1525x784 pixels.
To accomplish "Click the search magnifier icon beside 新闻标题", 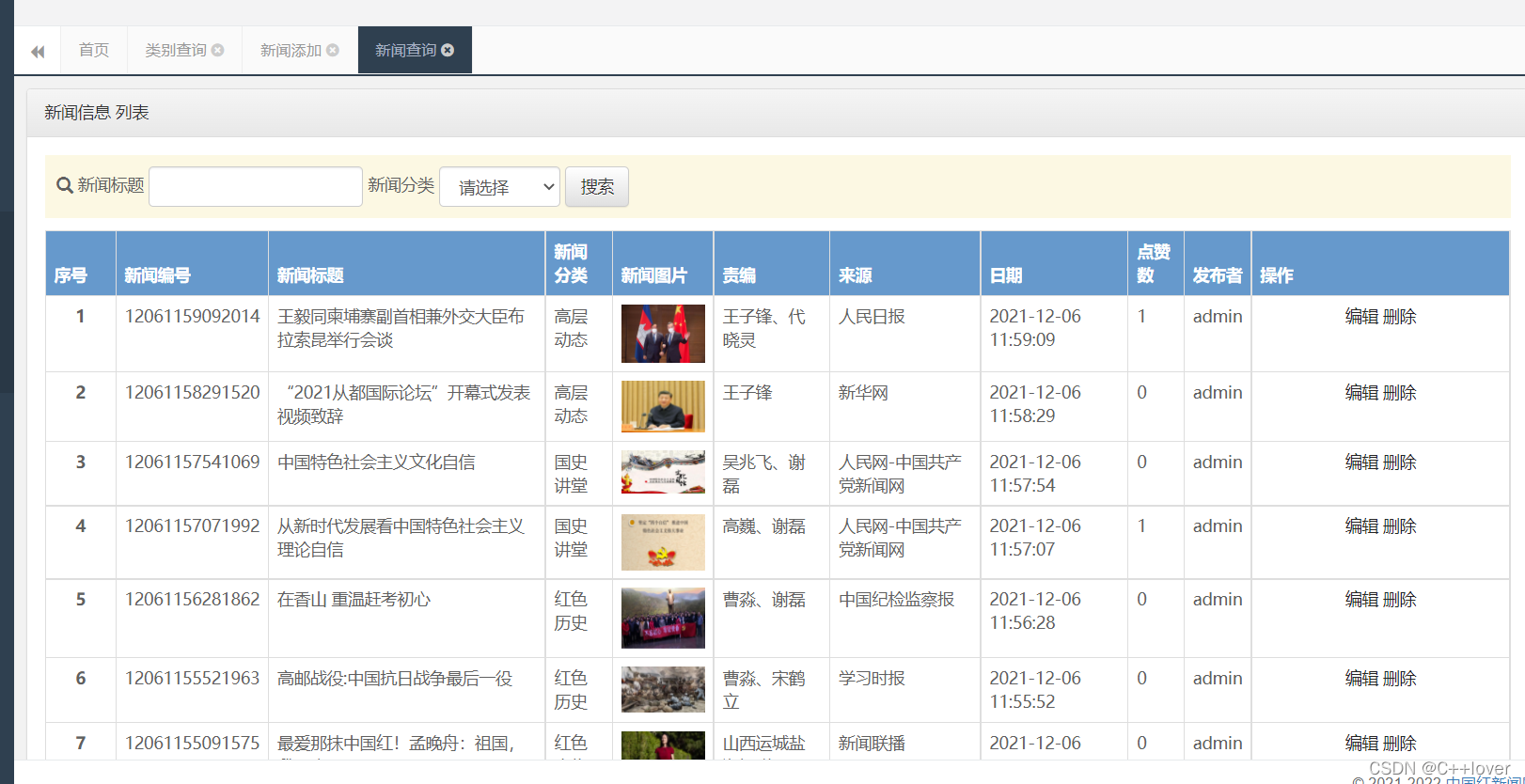I will 65,185.
